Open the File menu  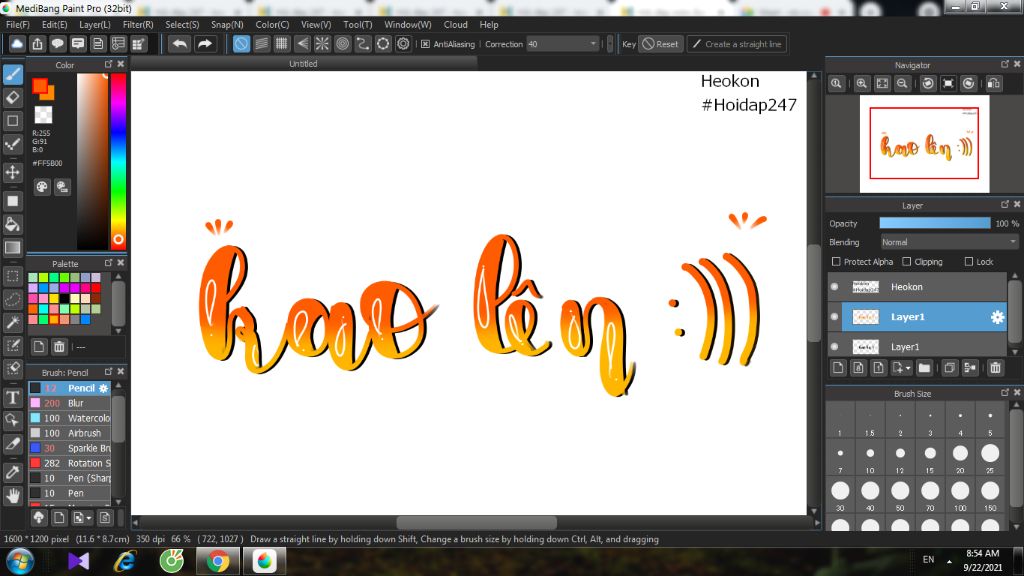(x=18, y=24)
